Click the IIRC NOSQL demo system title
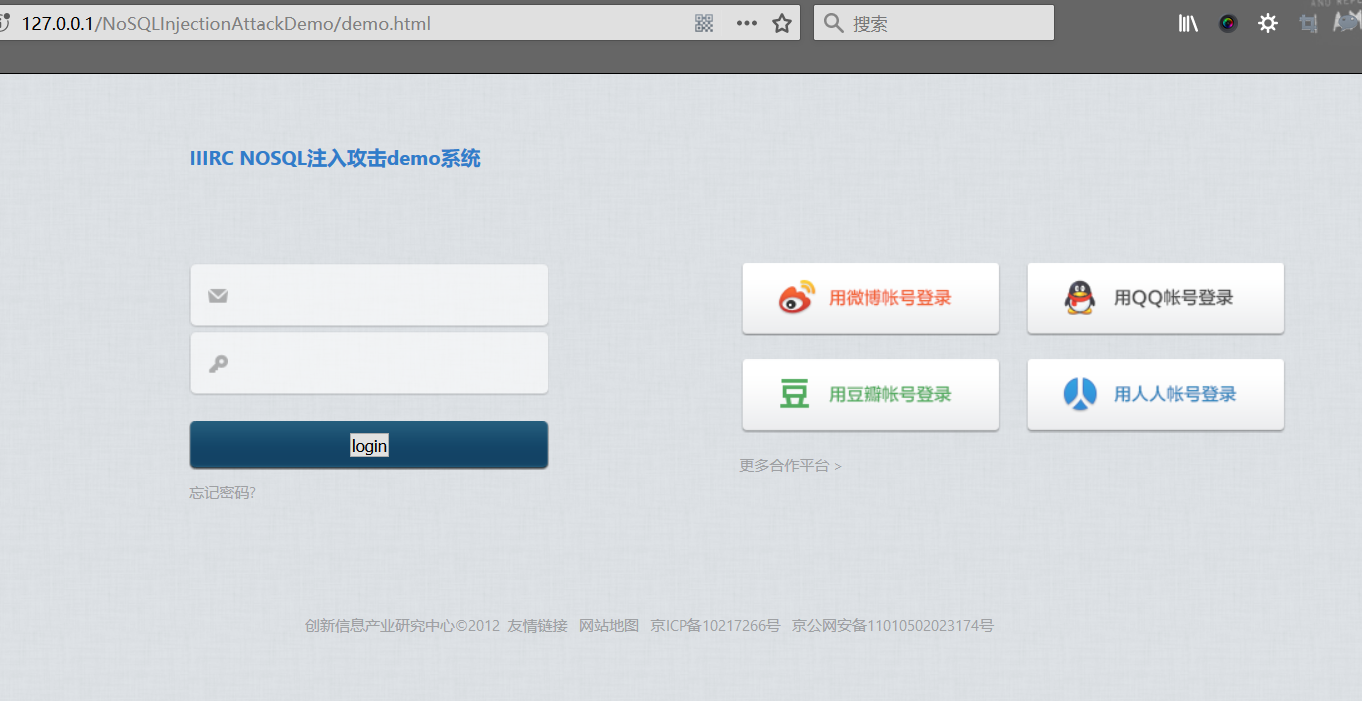 coord(335,158)
